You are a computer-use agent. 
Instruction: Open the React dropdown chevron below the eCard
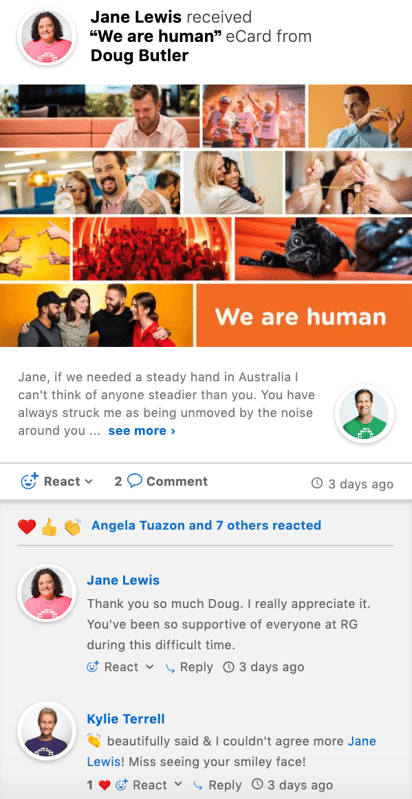tap(89, 482)
